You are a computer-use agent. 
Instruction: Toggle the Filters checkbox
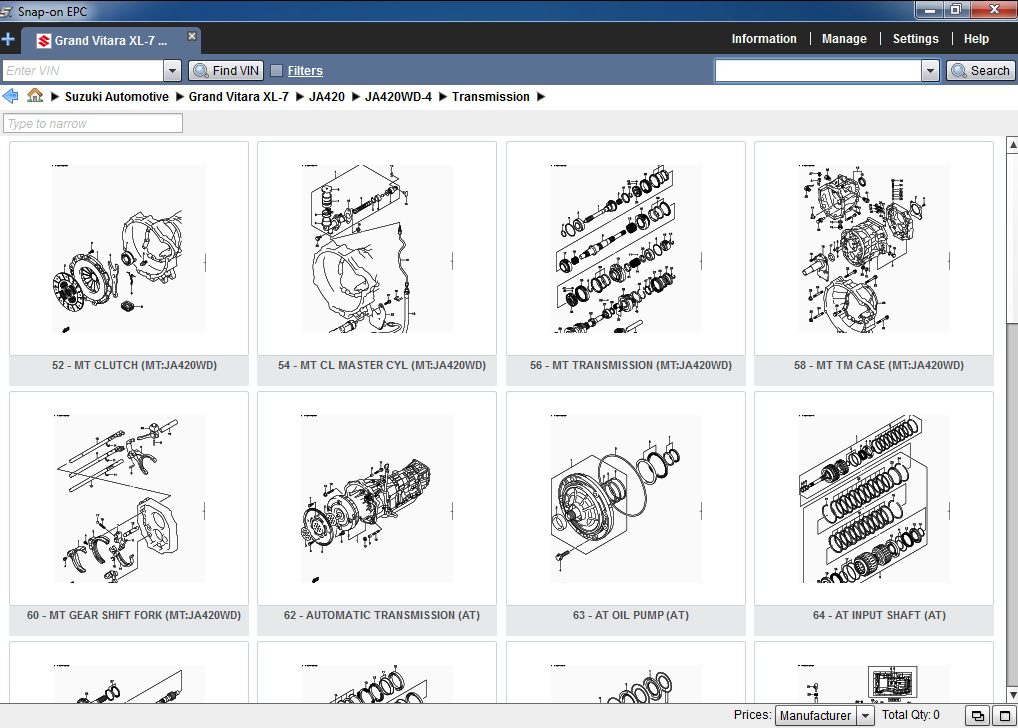[x=277, y=71]
